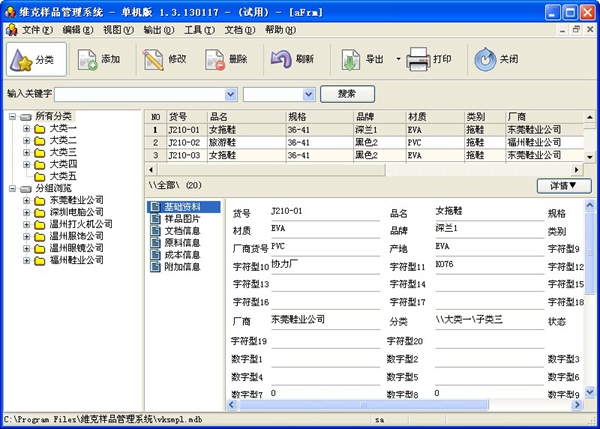Click the detail panel scroll down arrow
Viewport: 600px width, 429px height.
coord(590,392)
